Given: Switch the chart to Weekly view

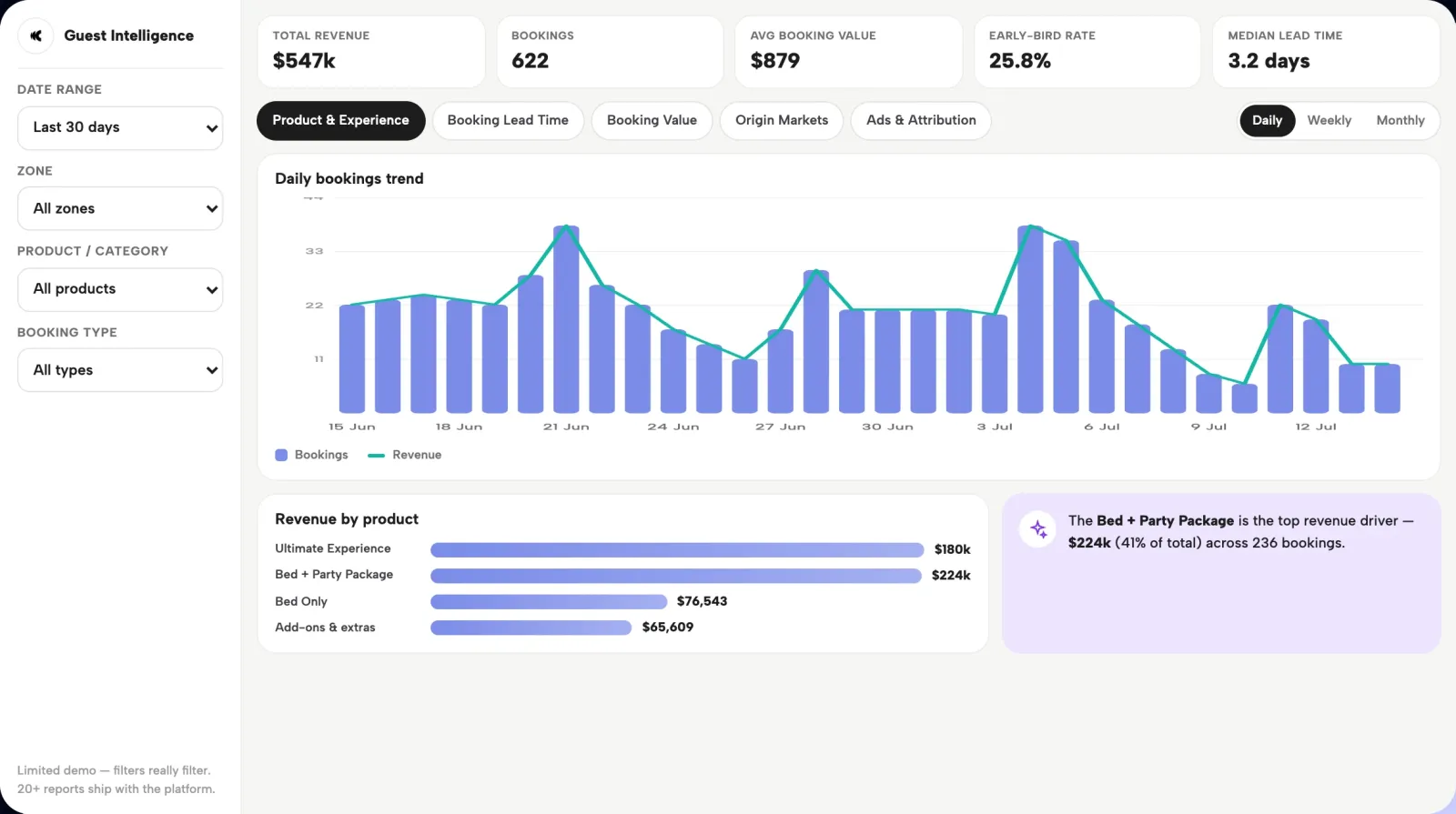Looking at the screenshot, I should coord(1329,120).
